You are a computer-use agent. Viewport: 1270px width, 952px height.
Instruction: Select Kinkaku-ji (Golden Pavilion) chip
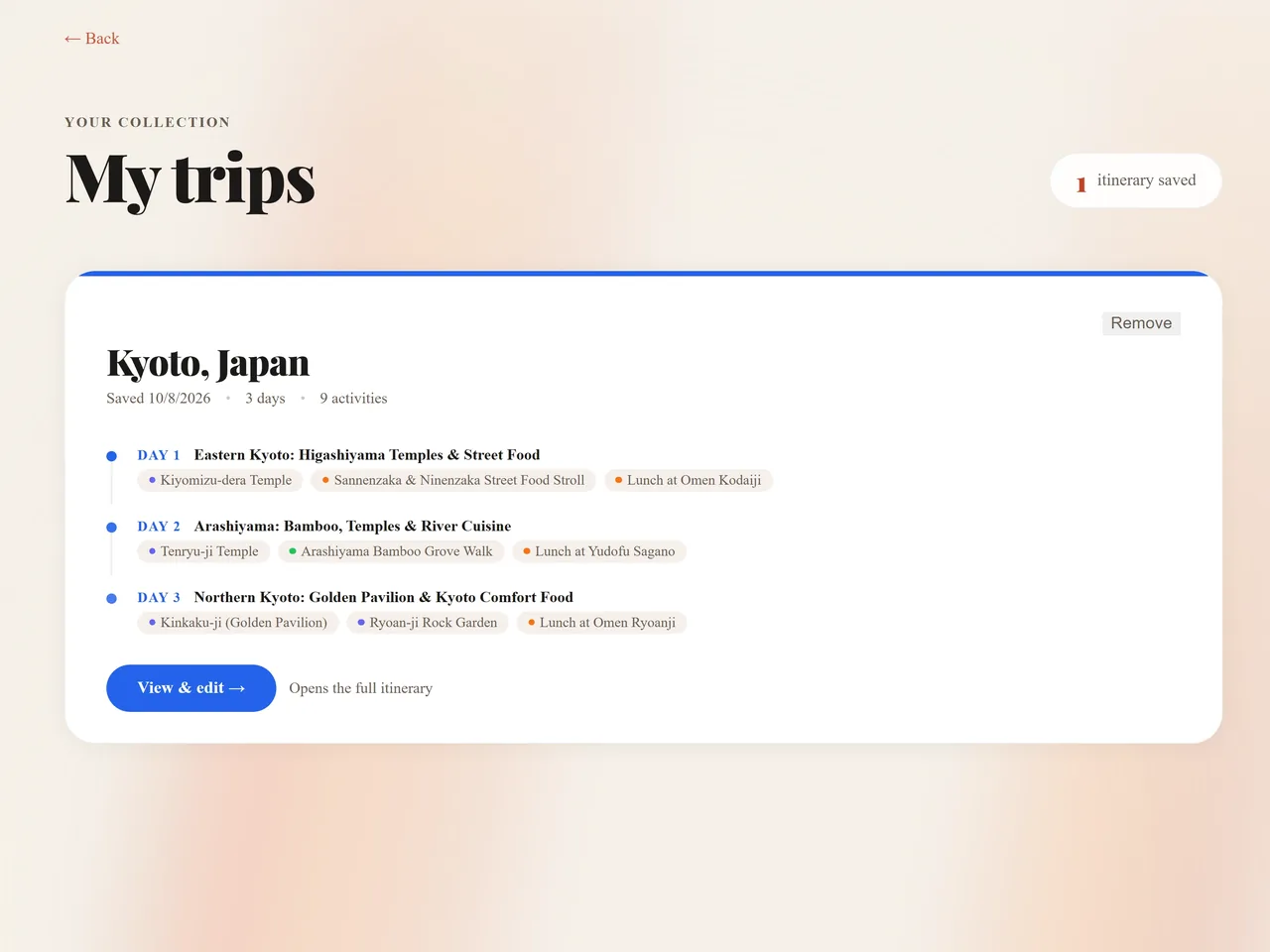click(x=238, y=623)
